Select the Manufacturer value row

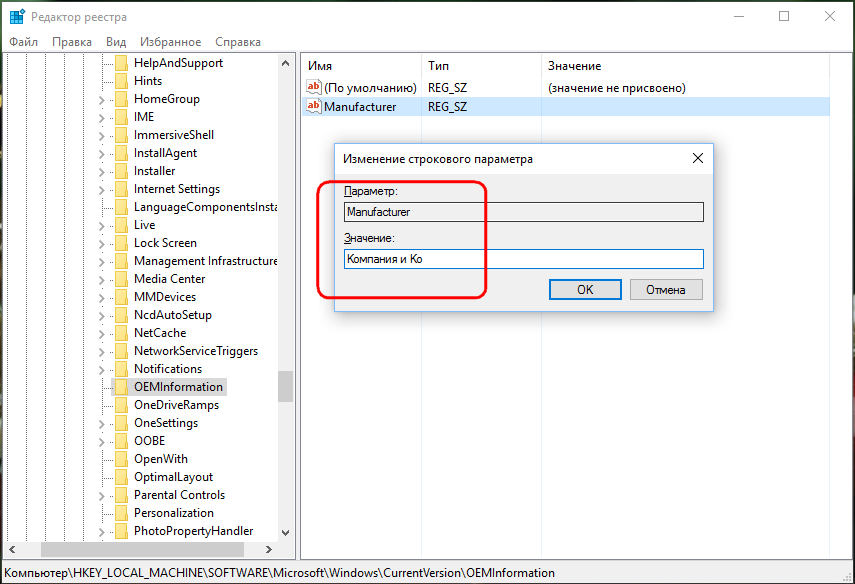(565, 107)
